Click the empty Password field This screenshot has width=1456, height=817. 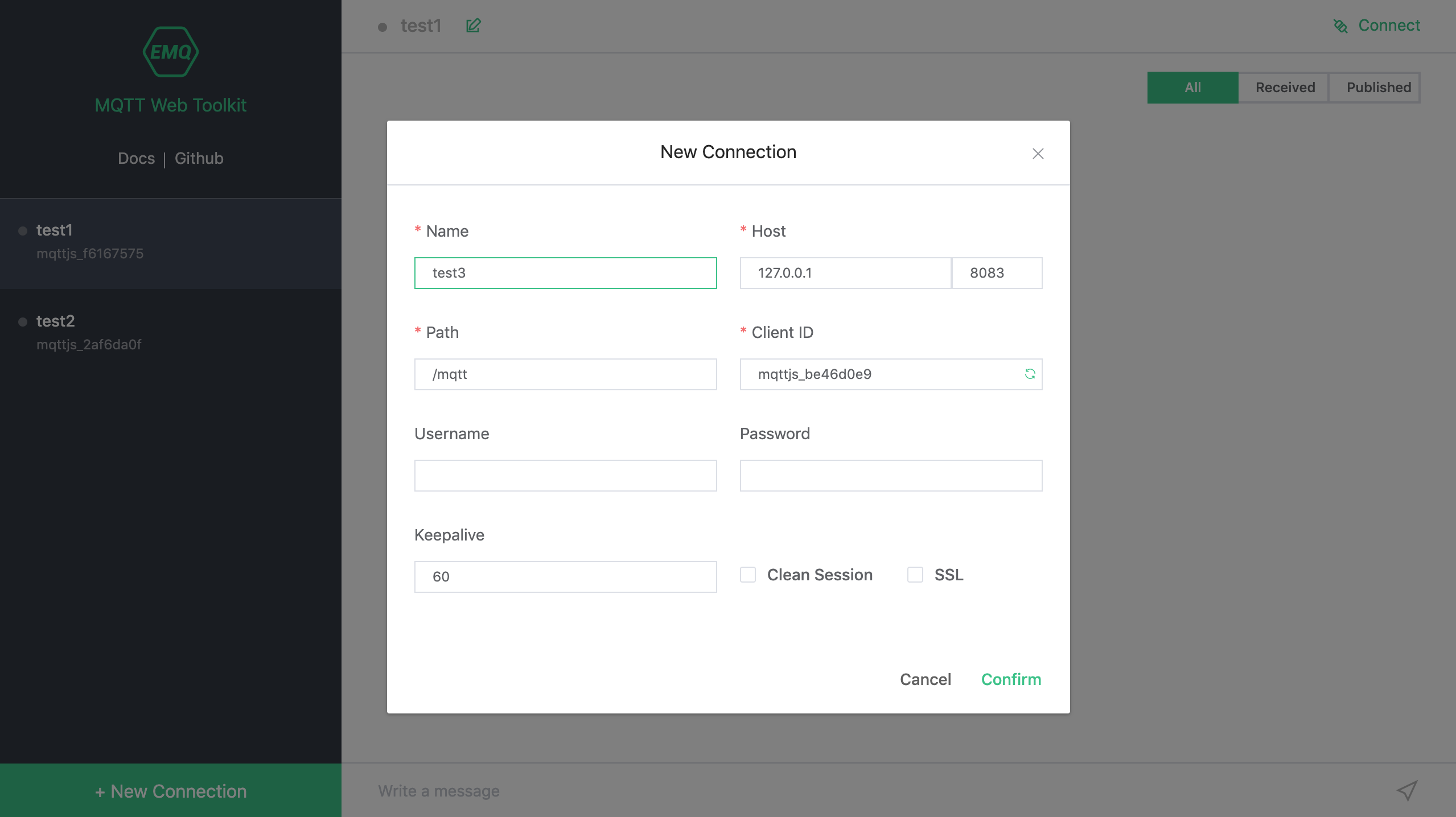point(891,476)
